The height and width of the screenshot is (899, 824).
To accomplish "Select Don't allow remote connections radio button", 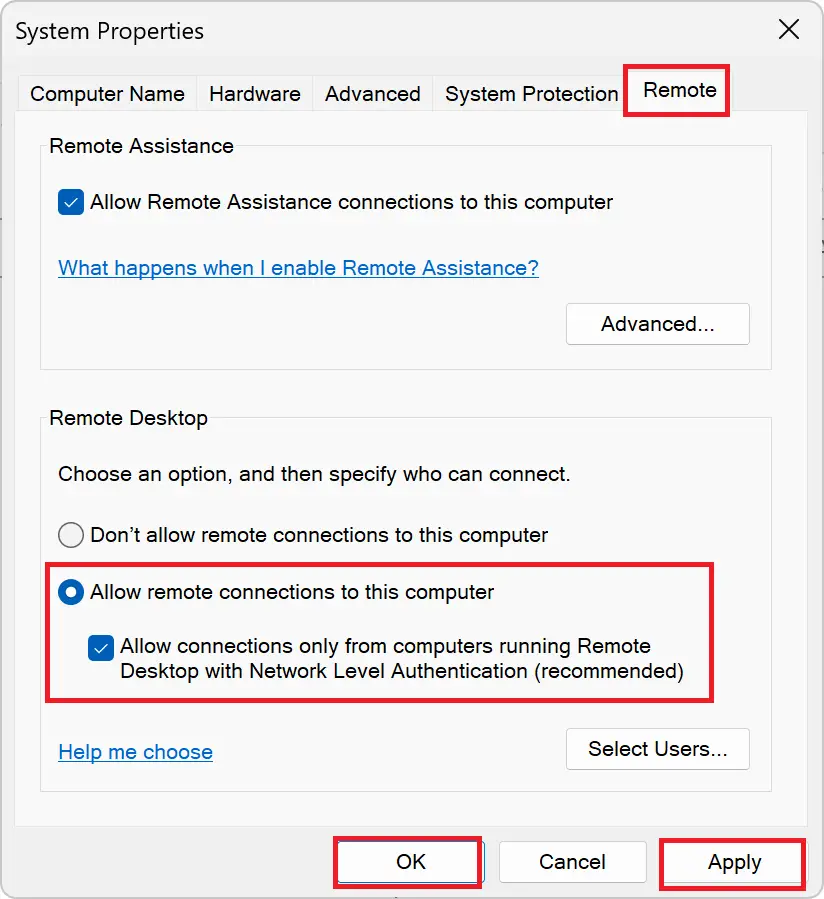I will coord(70,535).
